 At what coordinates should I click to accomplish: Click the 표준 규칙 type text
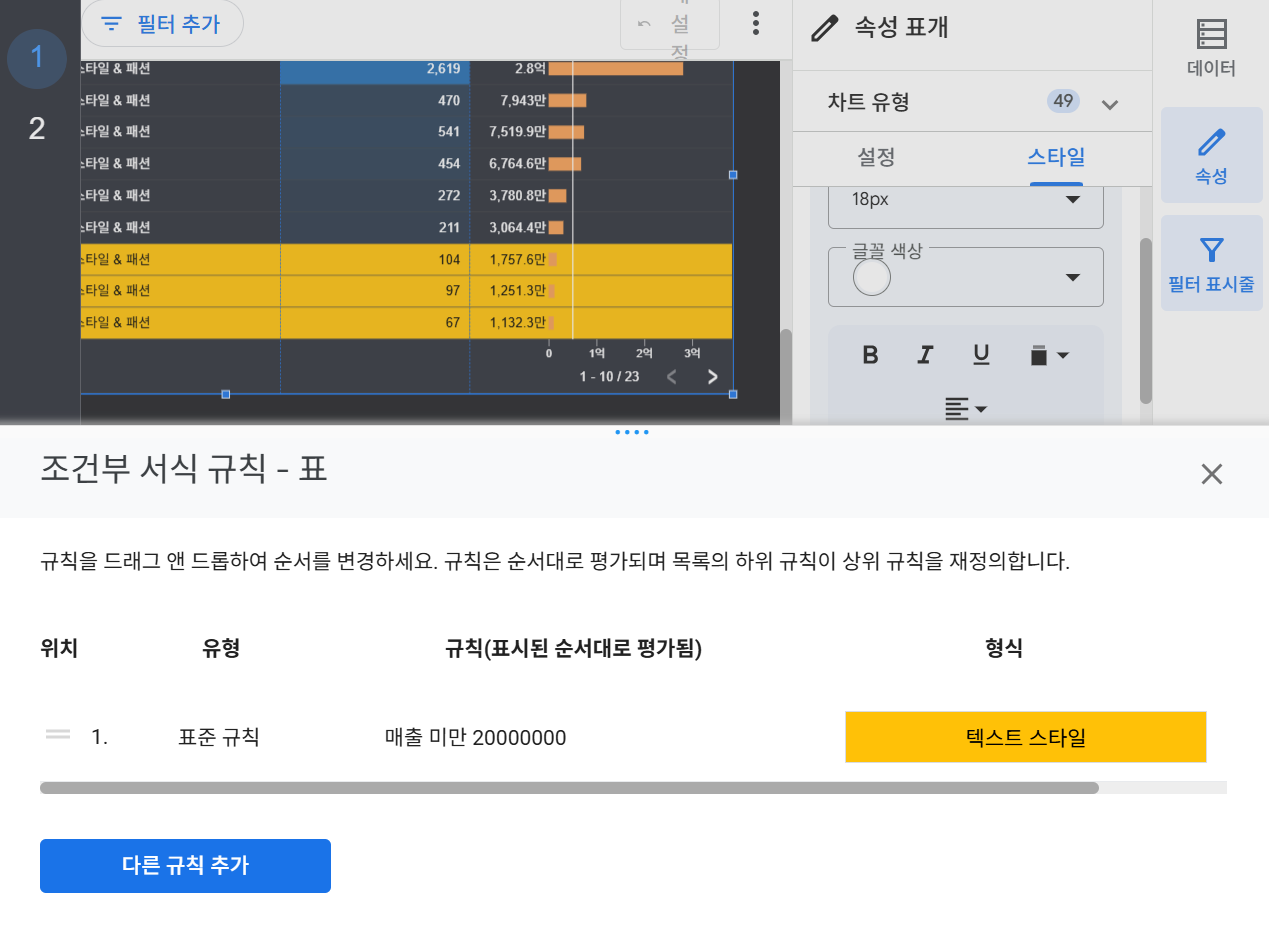coord(219,738)
